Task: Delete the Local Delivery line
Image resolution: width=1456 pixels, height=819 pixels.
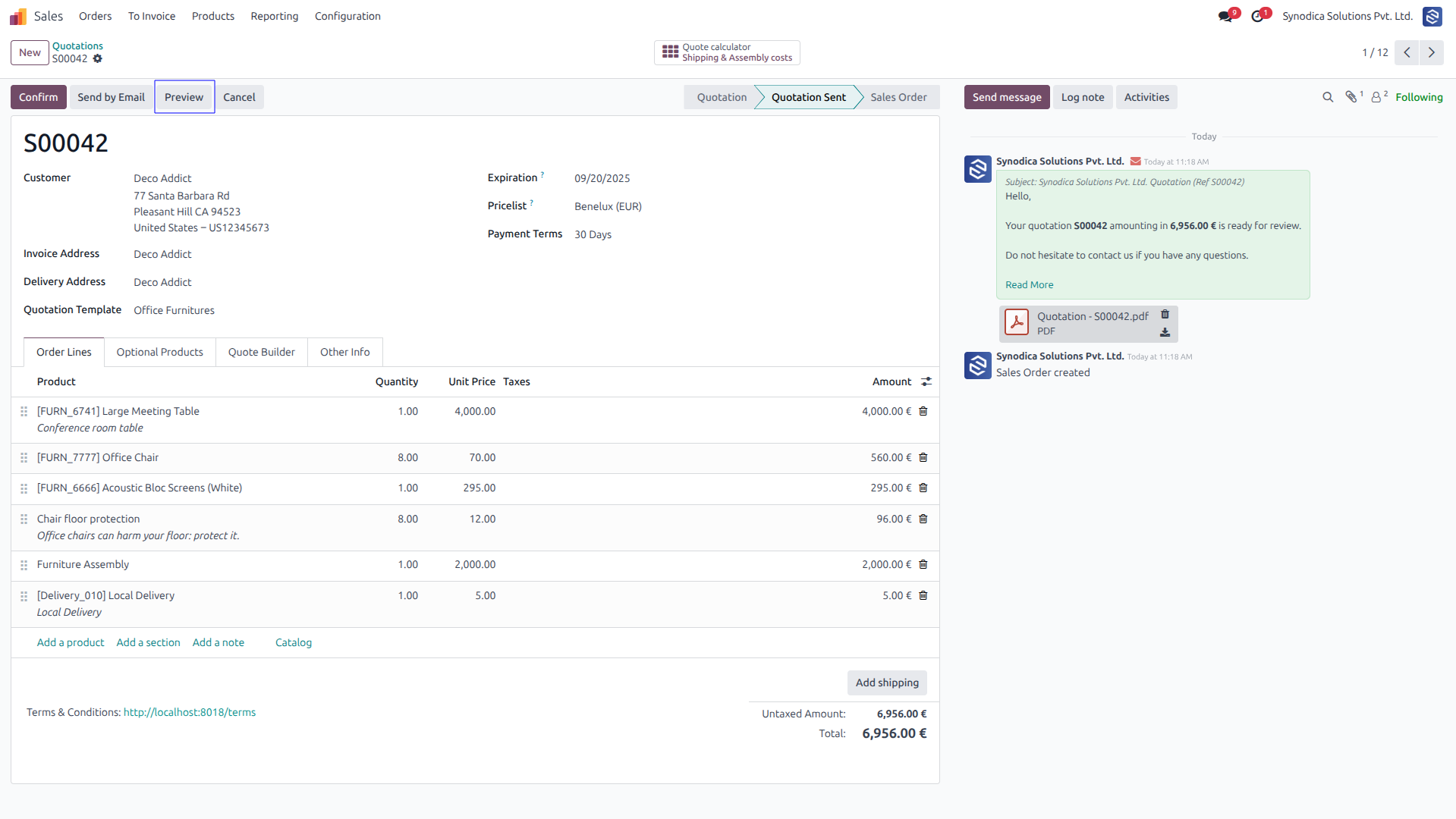Action: [923, 595]
